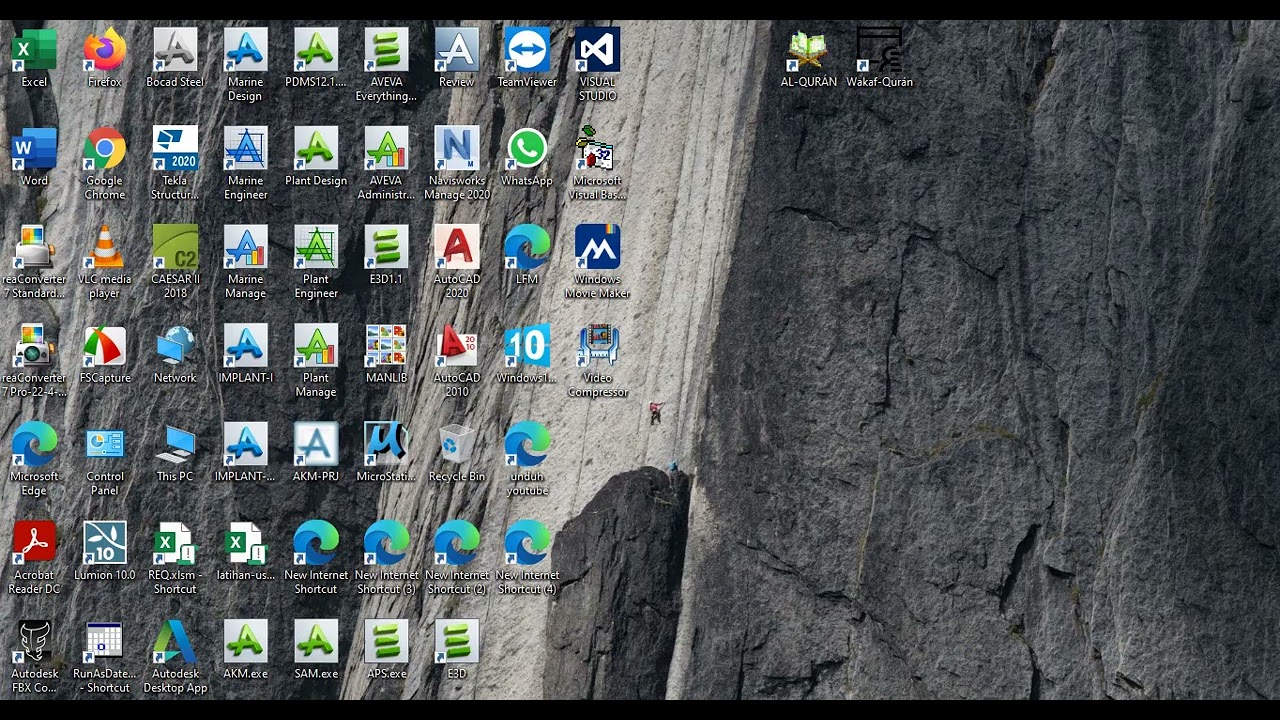The image size is (1280, 720).
Task: Select the AVEVA Everything icon
Action: click(386, 50)
